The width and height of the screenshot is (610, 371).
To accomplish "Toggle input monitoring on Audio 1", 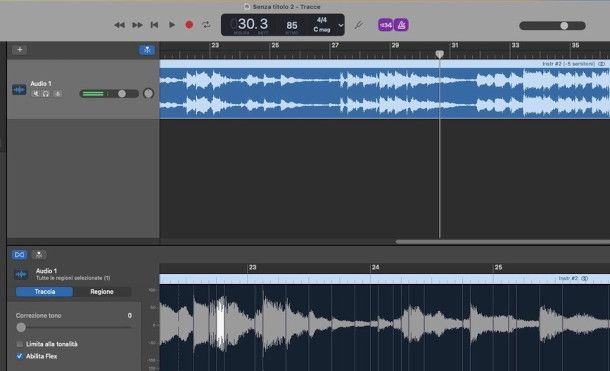I will [x=58, y=93].
